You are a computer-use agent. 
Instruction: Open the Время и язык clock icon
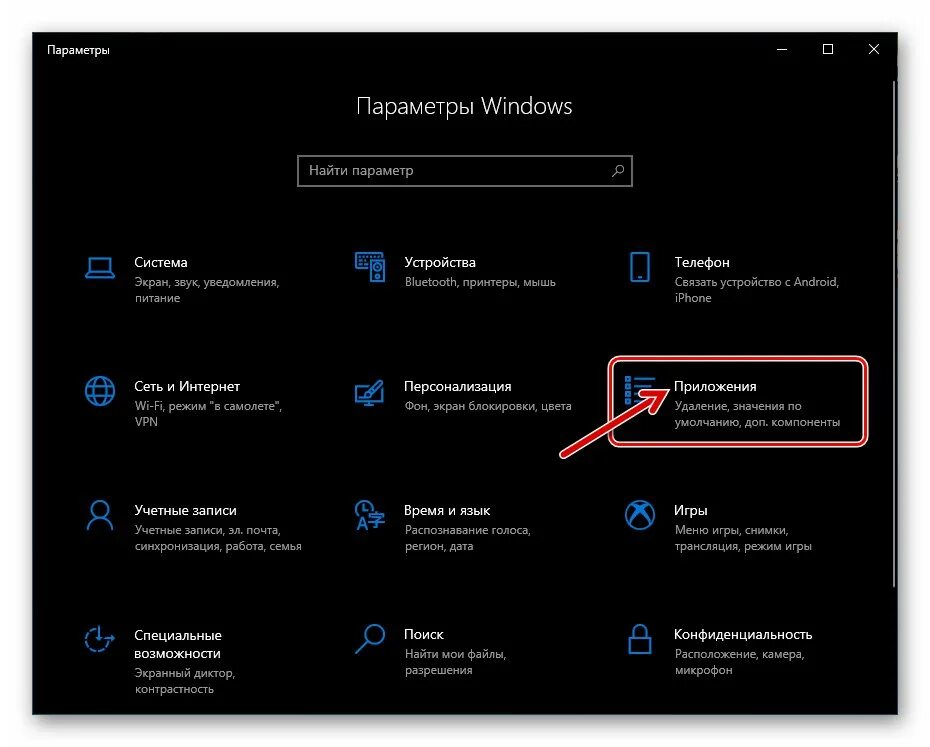370,515
